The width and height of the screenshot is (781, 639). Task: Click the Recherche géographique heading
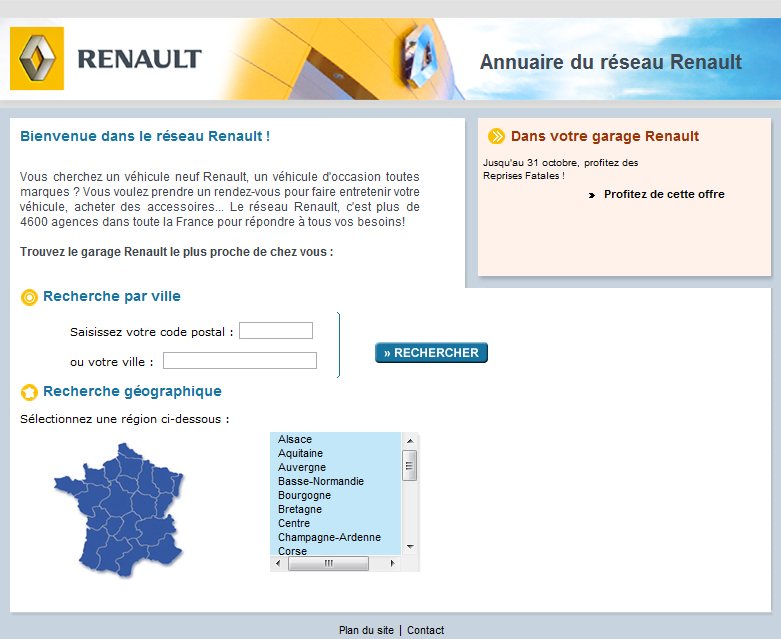click(132, 391)
